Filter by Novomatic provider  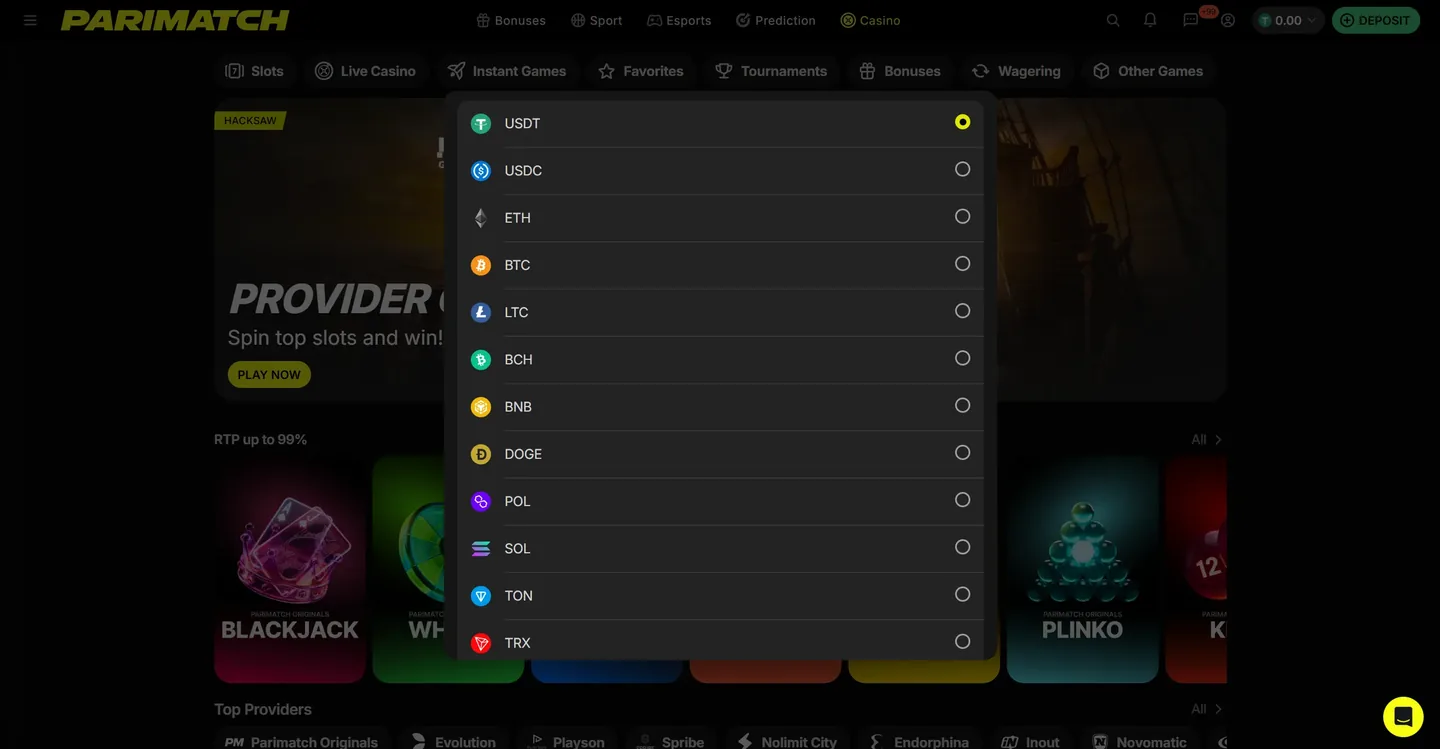point(1140,742)
